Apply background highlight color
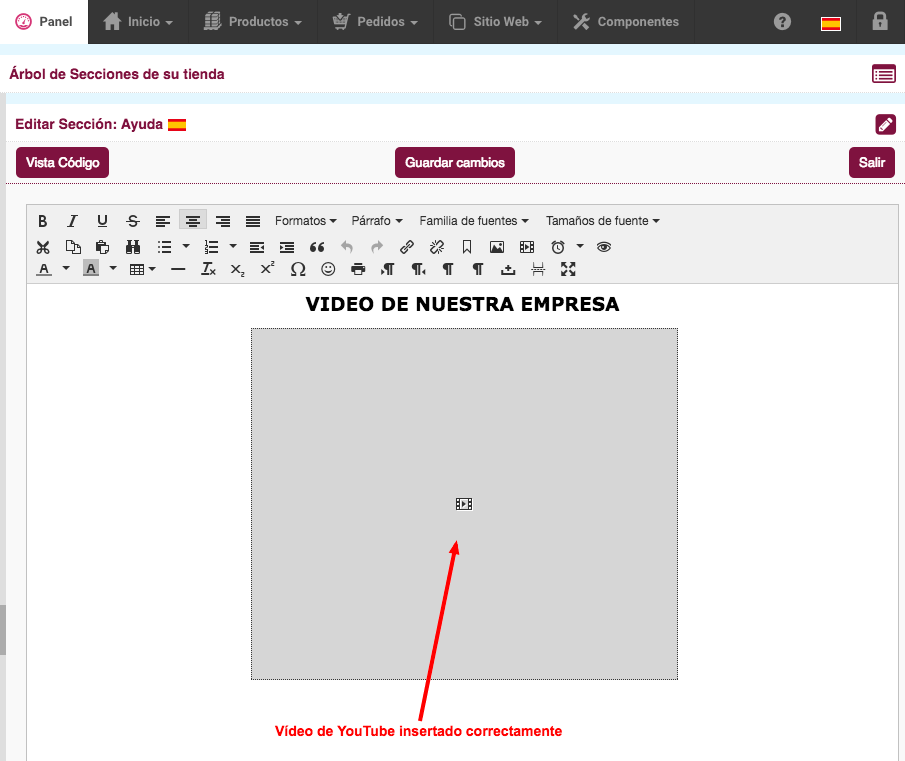Image resolution: width=905 pixels, height=761 pixels. 91,269
